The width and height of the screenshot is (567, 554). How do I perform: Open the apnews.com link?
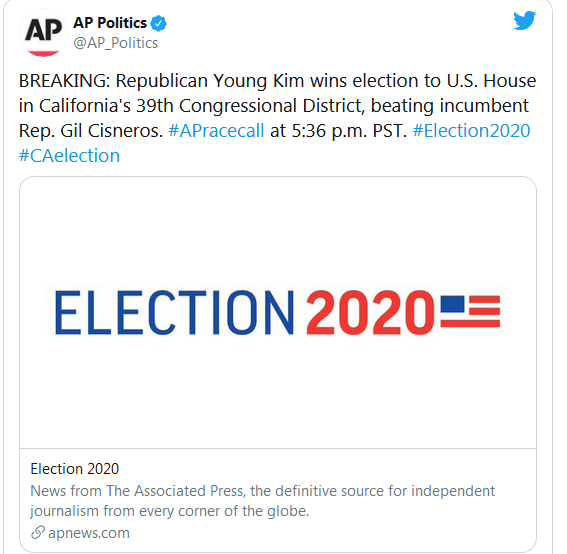(89, 533)
